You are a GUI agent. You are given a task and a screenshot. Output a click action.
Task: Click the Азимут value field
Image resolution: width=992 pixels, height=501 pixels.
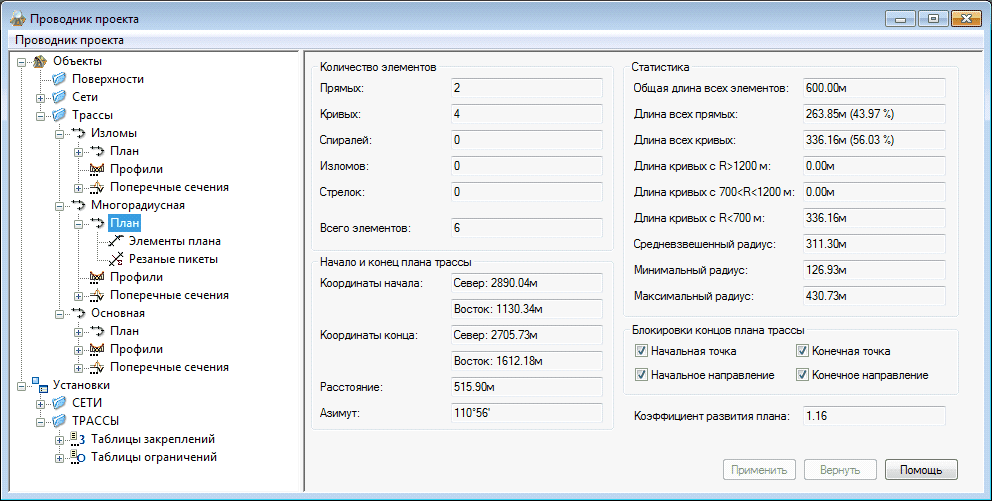[x=526, y=413]
